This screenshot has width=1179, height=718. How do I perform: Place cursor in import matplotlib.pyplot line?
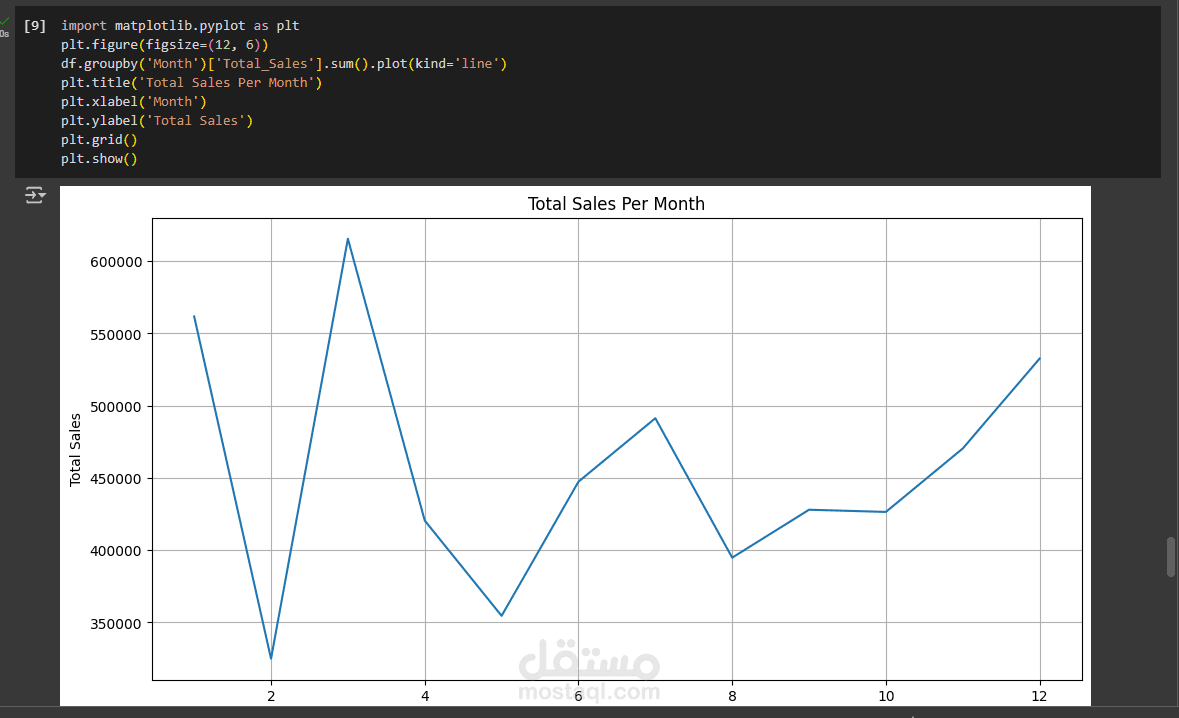180,26
